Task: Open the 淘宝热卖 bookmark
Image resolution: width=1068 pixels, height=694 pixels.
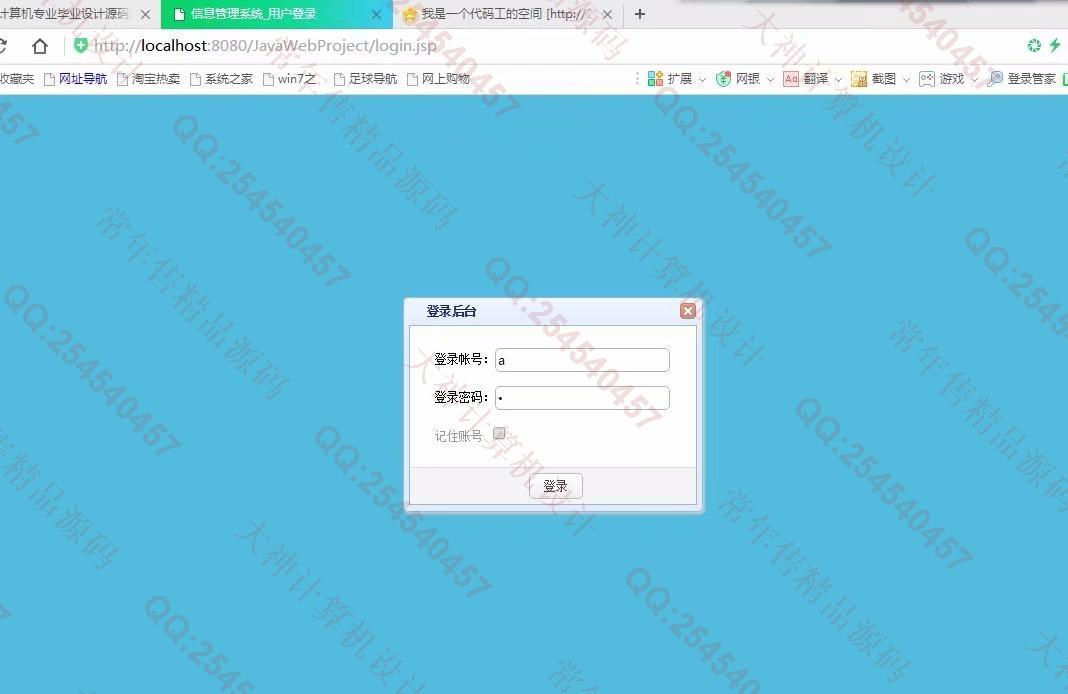Action: pyautogui.click(x=148, y=79)
